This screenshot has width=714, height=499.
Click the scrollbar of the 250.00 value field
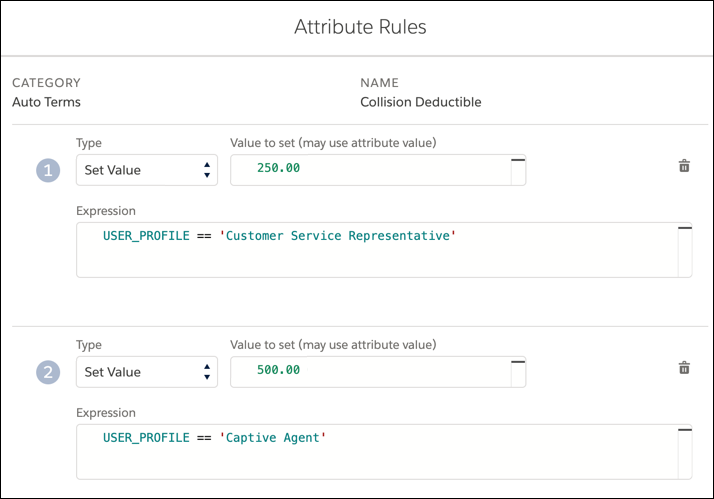pos(518,170)
